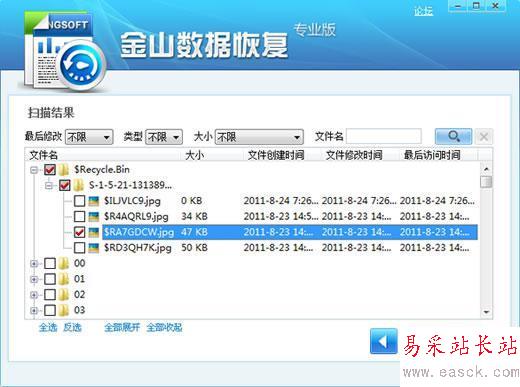Click the 反选 invert selection link
The width and height of the screenshot is (520, 387).
(72, 328)
